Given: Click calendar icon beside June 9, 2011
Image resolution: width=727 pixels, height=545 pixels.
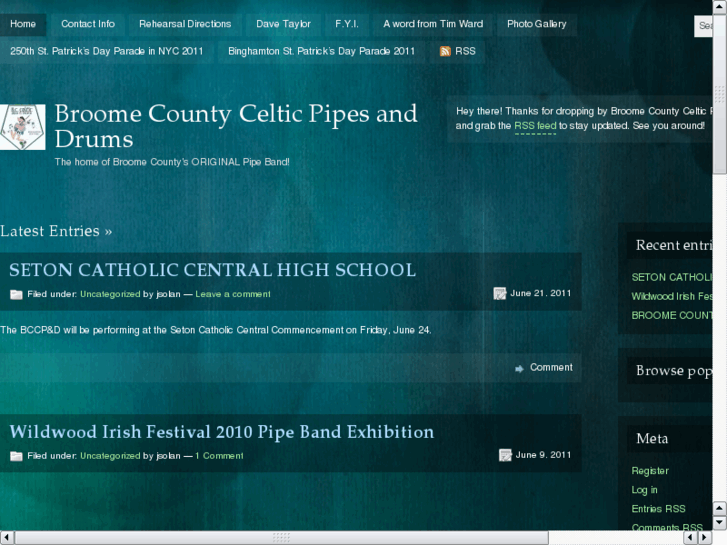Looking at the screenshot, I should coord(505,455).
